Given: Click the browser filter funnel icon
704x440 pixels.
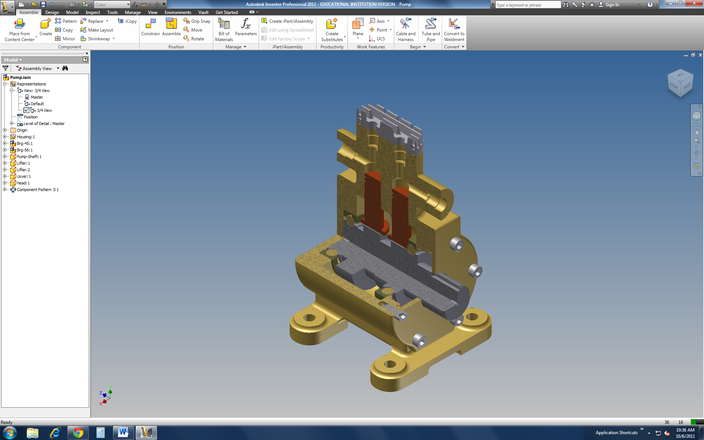Looking at the screenshot, I should 5,68.
